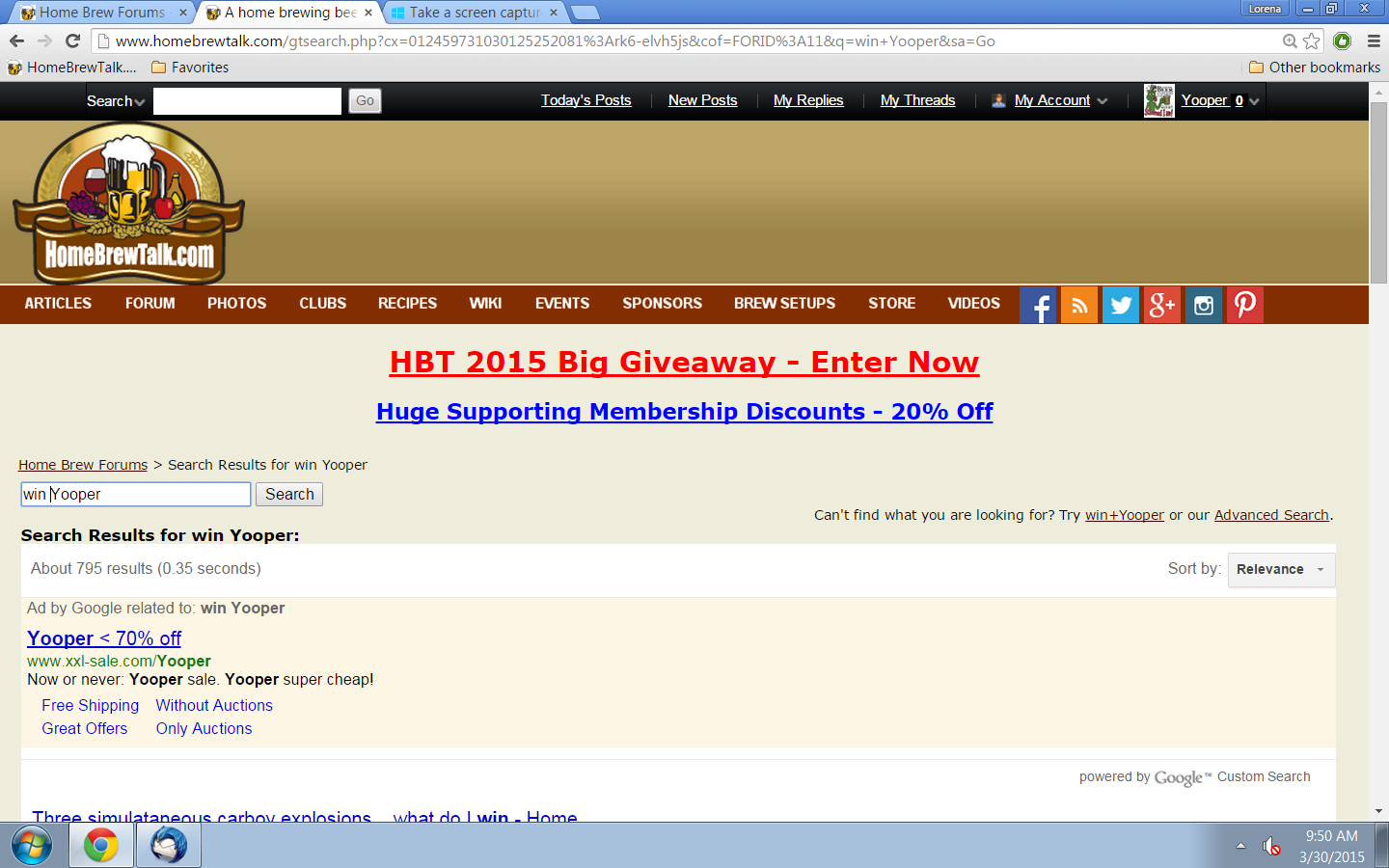Screen dimensions: 1389x868
Task: Open the PHOTOS menu item
Action: 236,303
